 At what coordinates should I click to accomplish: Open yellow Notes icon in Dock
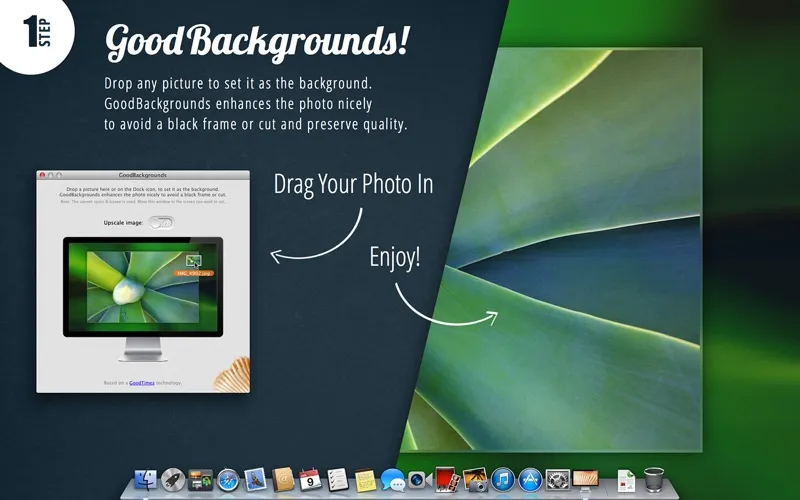[365, 480]
